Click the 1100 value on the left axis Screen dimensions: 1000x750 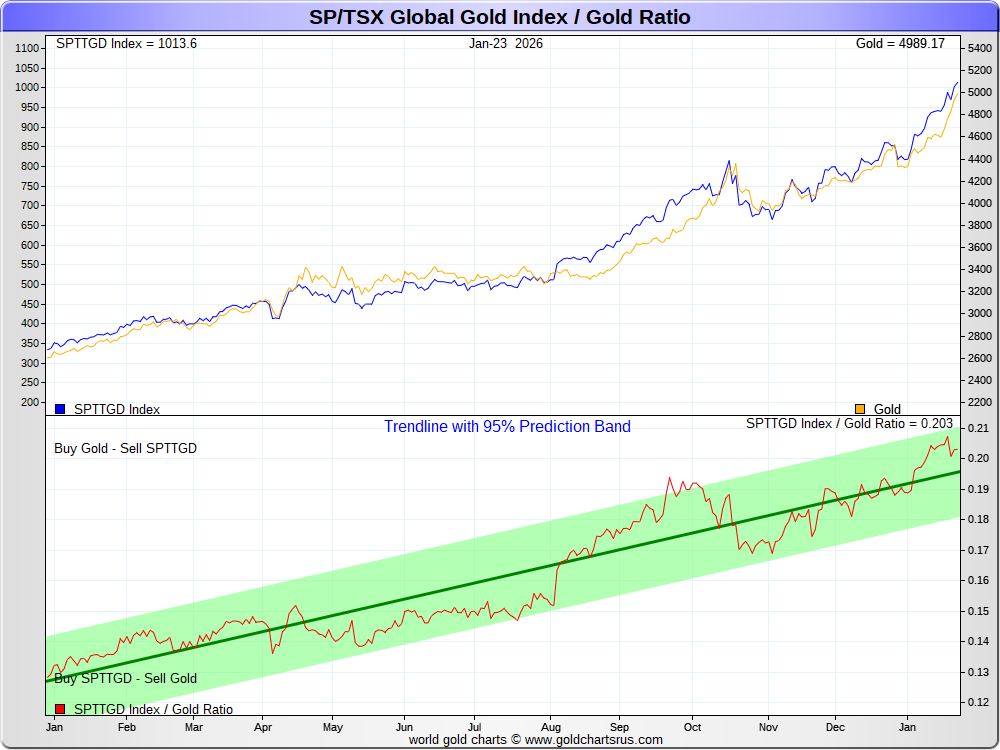pos(29,48)
